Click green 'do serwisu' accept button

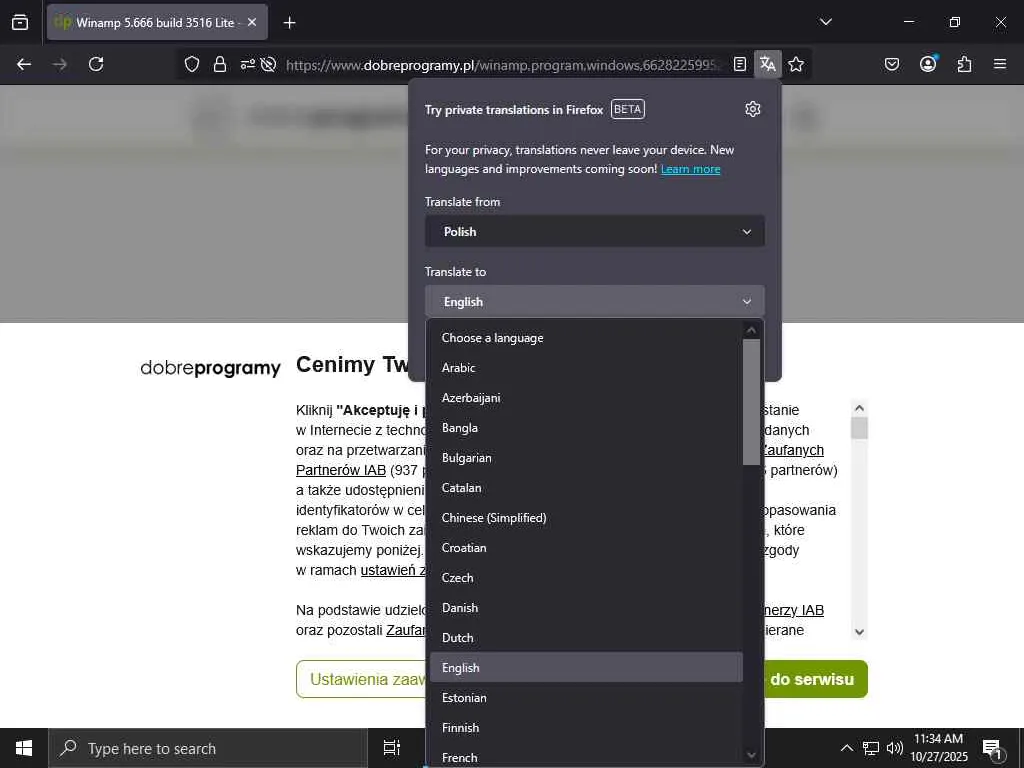tap(814, 679)
